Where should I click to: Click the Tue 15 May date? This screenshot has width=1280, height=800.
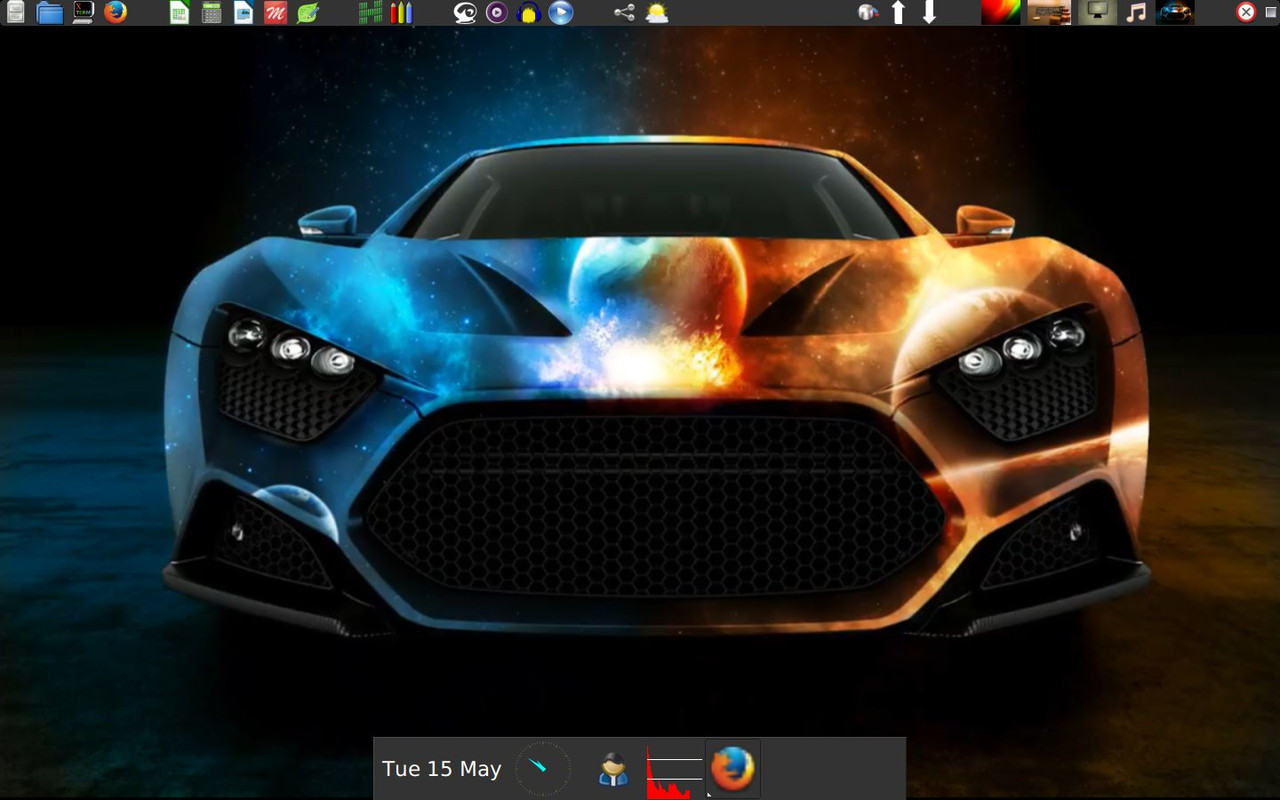coord(442,769)
